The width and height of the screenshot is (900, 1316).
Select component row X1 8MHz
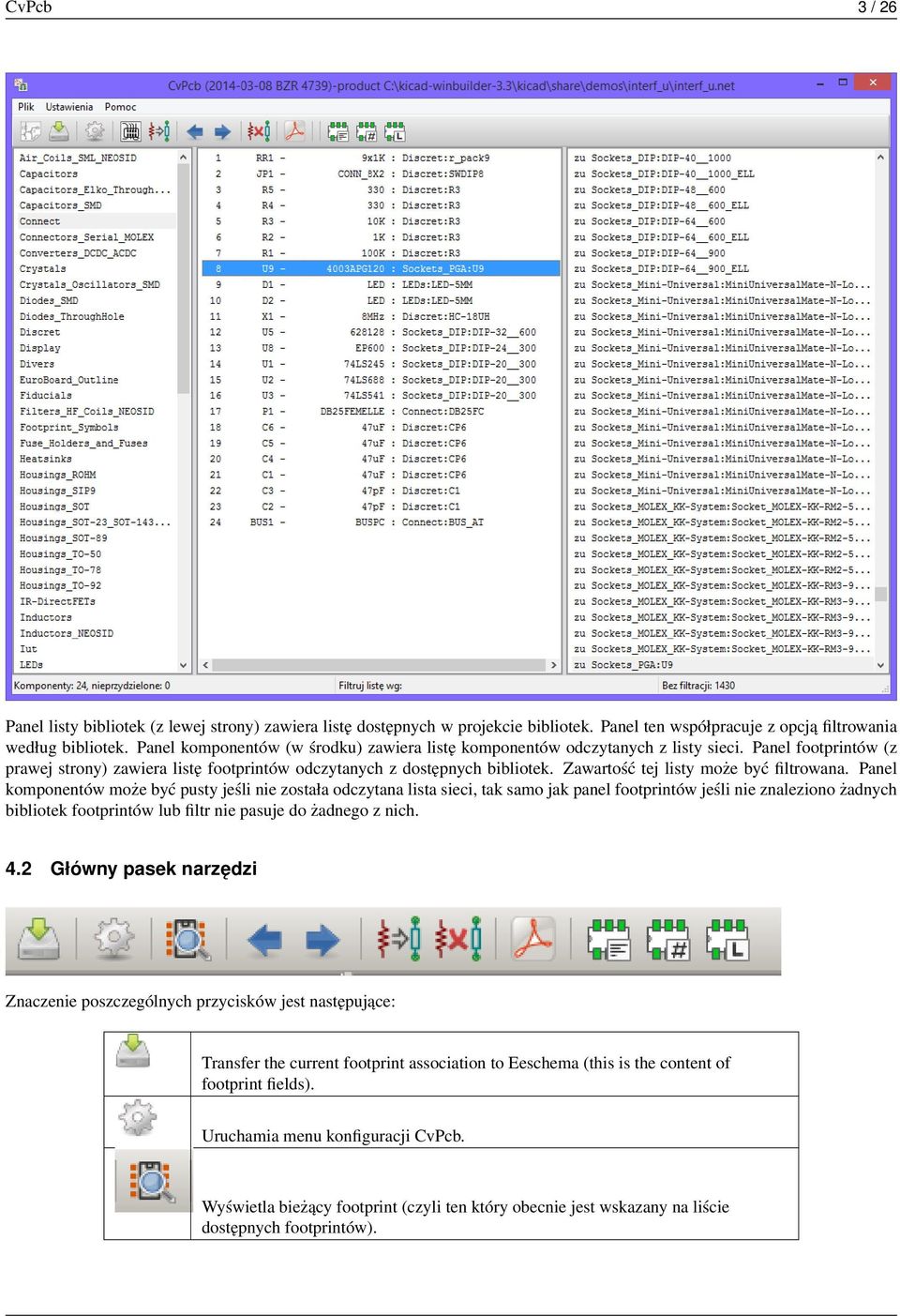(x=380, y=316)
